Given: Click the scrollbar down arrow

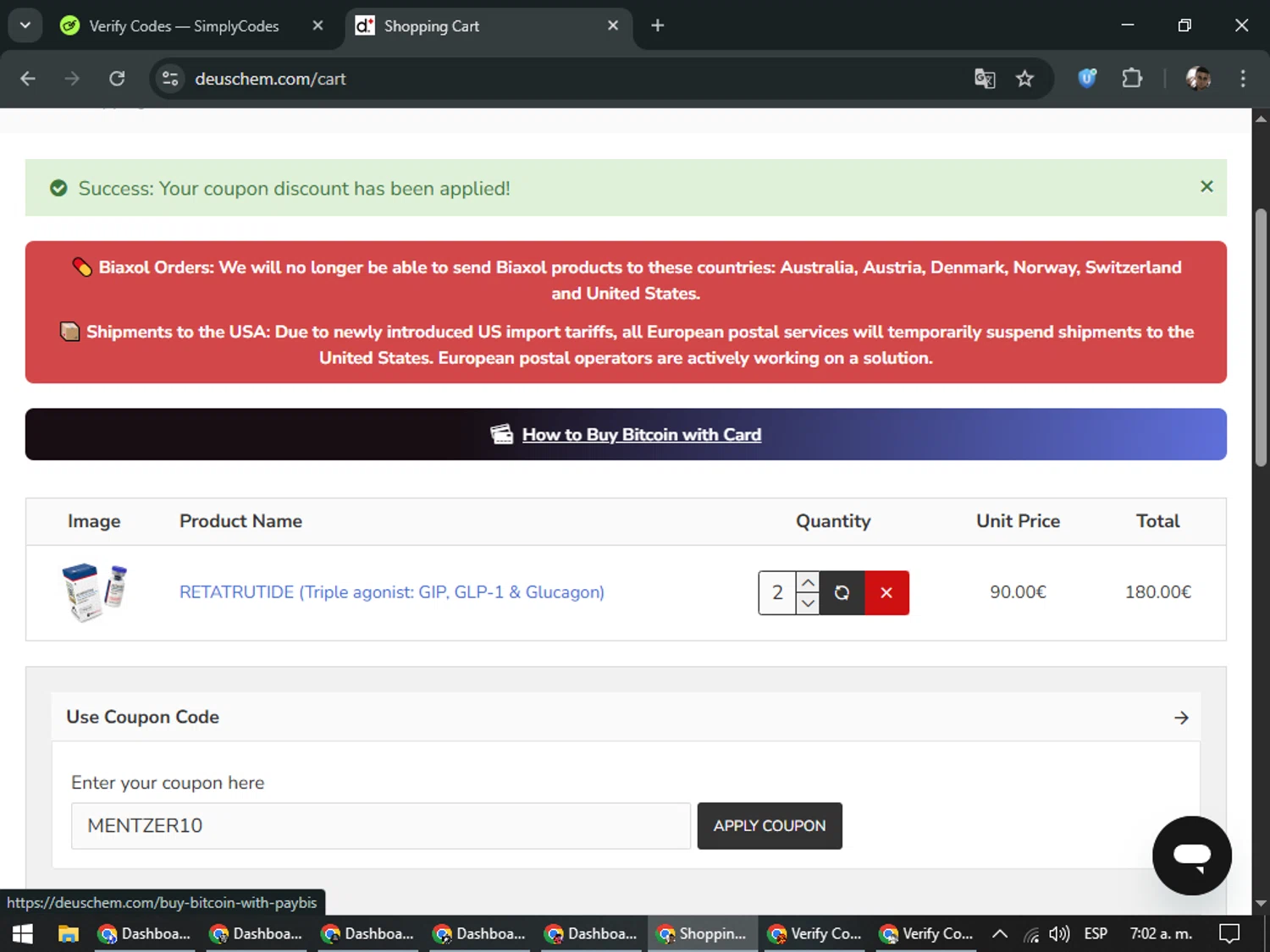Looking at the screenshot, I should 1261,904.
